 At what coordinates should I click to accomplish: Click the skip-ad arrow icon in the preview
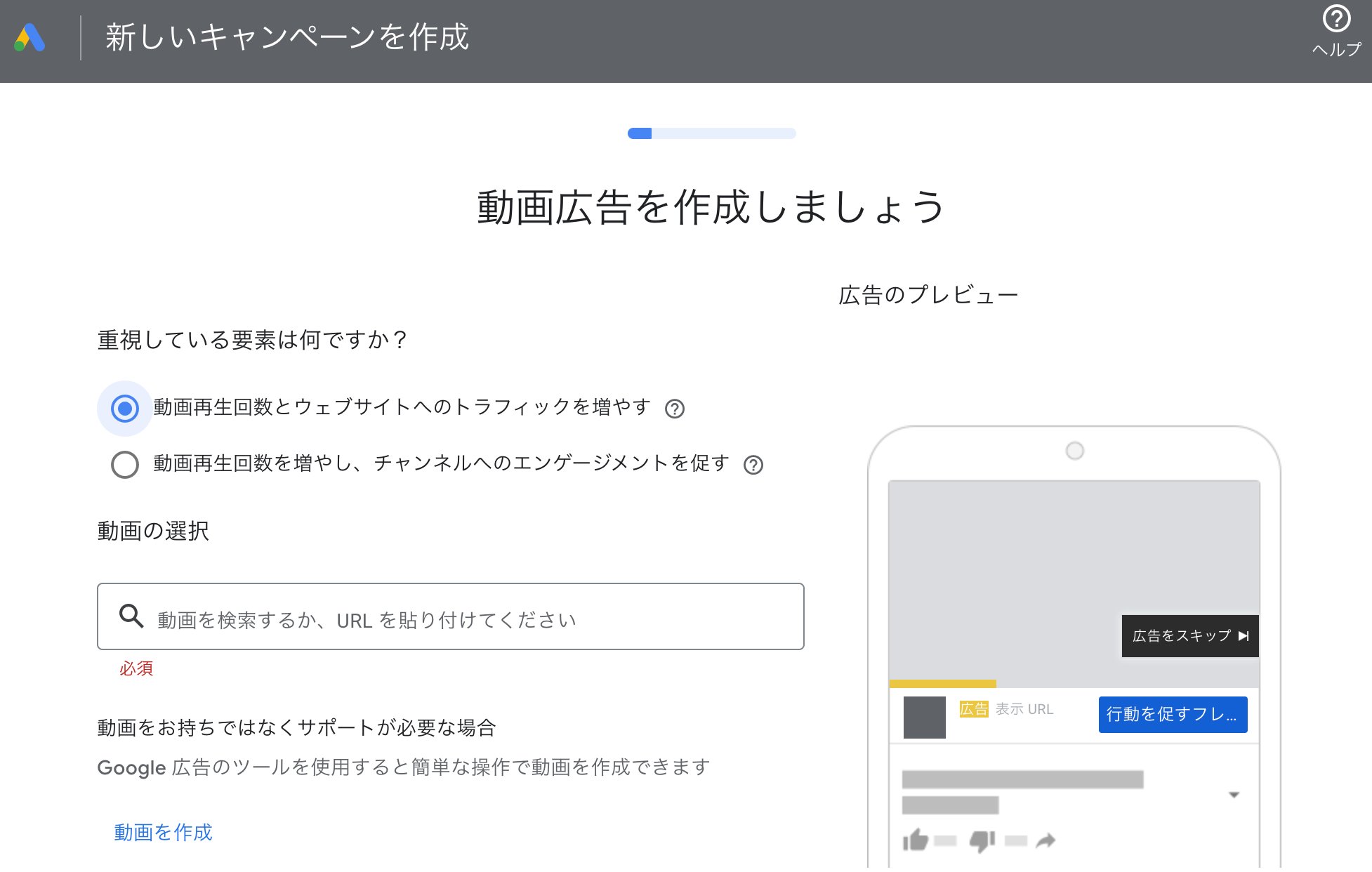pos(1244,635)
